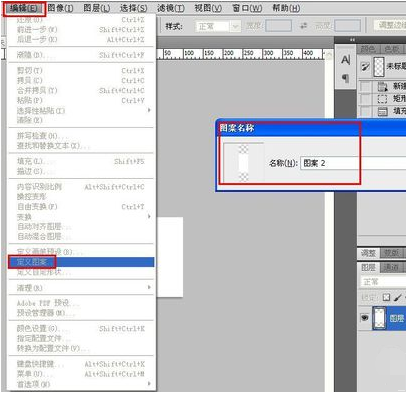This screenshot has height=394, width=406.
Task: Choose 后退一步(K) menu entry
Action: coord(81,40)
